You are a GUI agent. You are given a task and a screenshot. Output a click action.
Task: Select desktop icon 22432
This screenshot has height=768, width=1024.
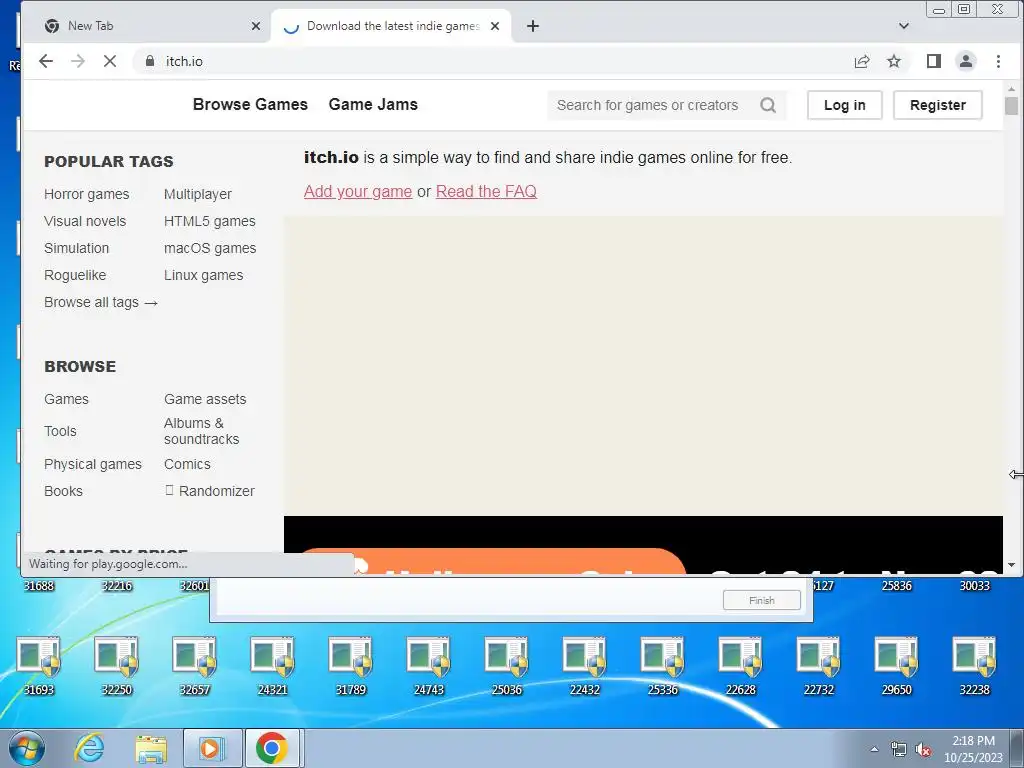point(584,666)
